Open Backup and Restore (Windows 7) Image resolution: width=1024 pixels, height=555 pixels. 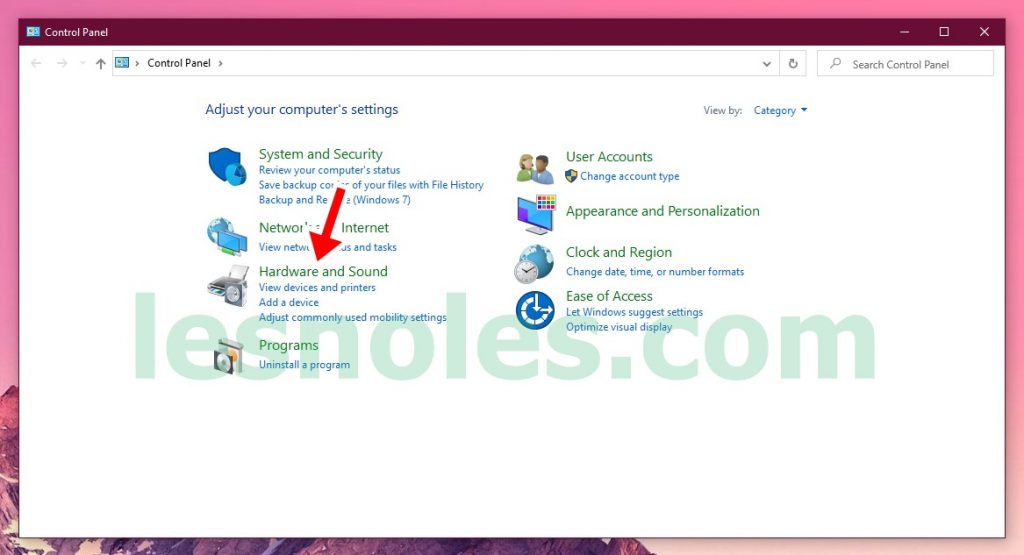pyautogui.click(x=334, y=200)
